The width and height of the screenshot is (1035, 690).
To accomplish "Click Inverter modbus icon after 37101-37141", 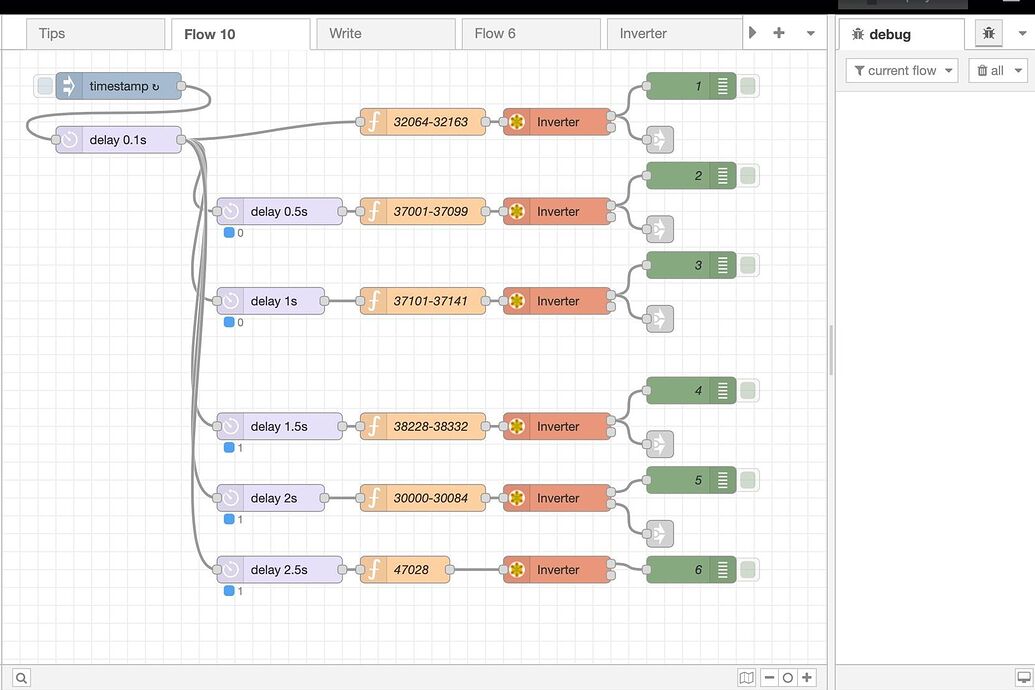I will click(517, 301).
